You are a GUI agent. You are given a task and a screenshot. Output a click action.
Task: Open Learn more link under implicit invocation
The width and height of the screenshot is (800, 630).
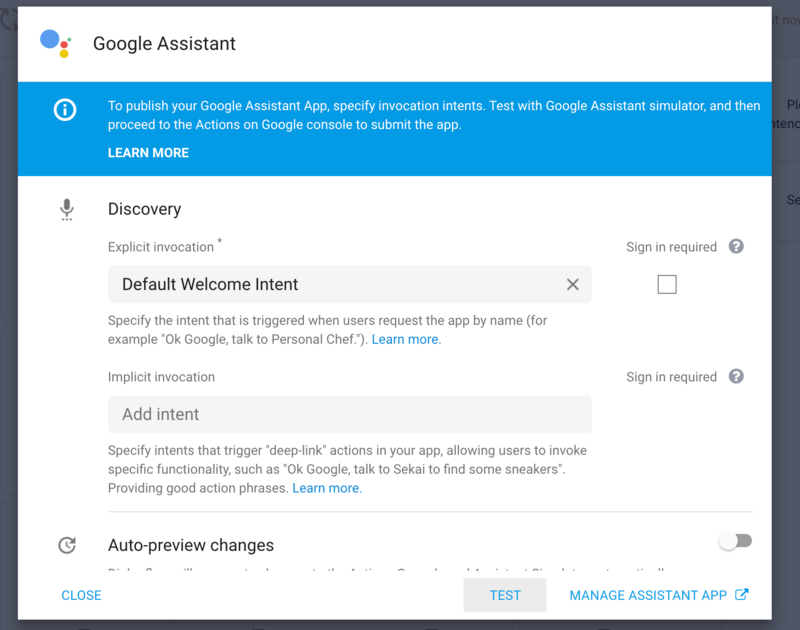pos(327,488)
